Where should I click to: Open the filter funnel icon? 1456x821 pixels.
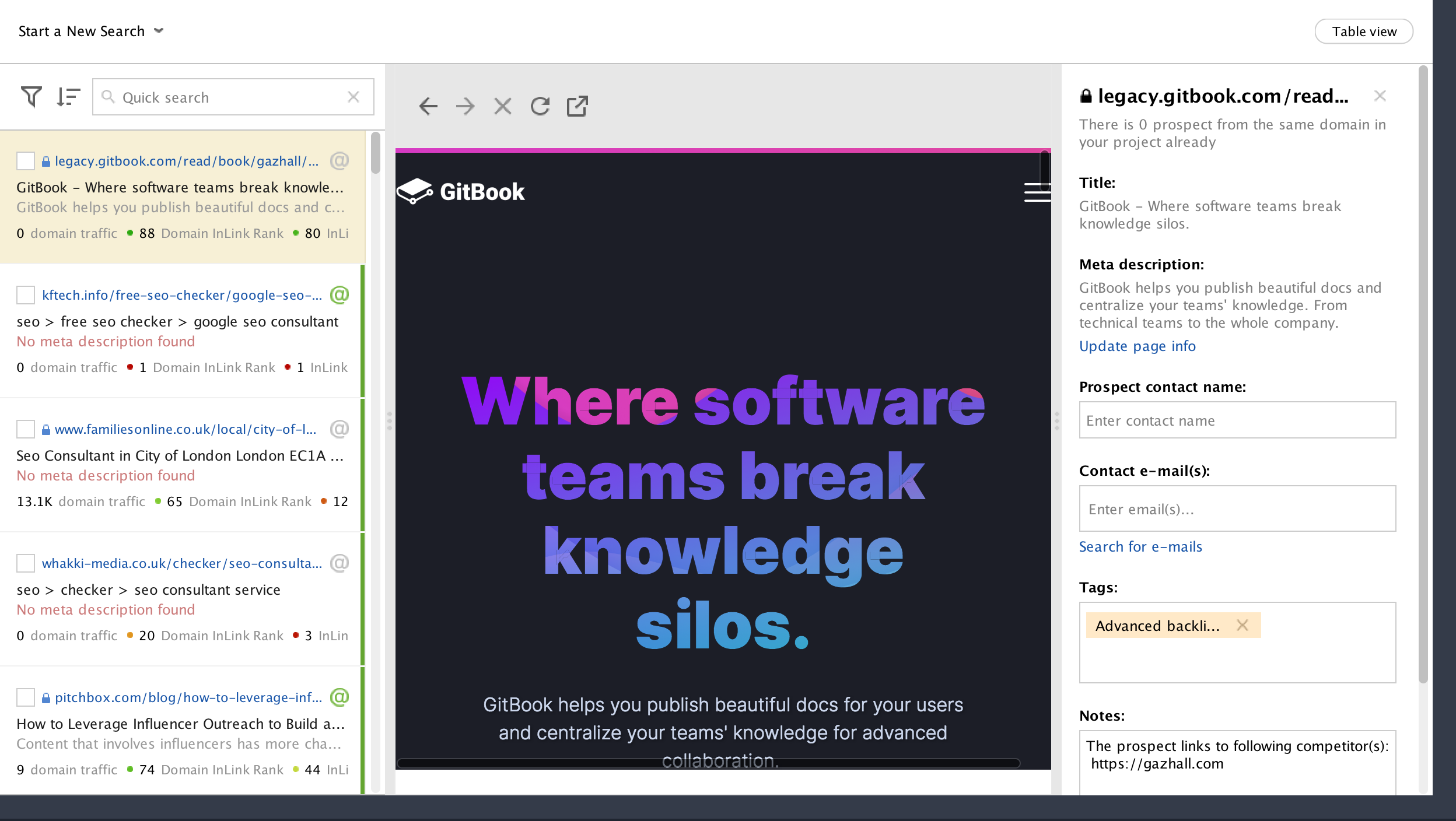click(x=32, y=97)
